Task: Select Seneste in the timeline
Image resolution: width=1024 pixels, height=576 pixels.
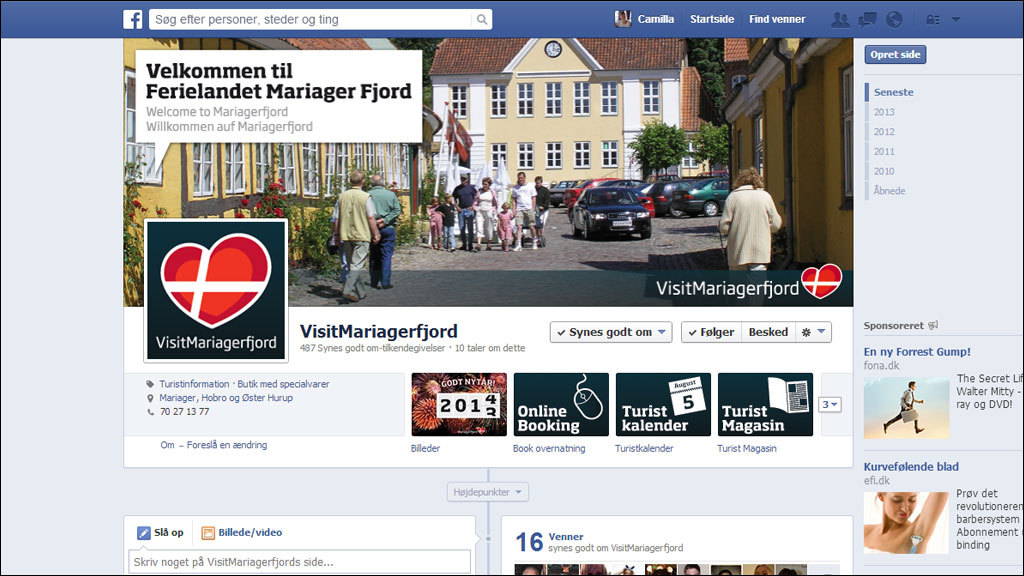Action: coord(893,92)
